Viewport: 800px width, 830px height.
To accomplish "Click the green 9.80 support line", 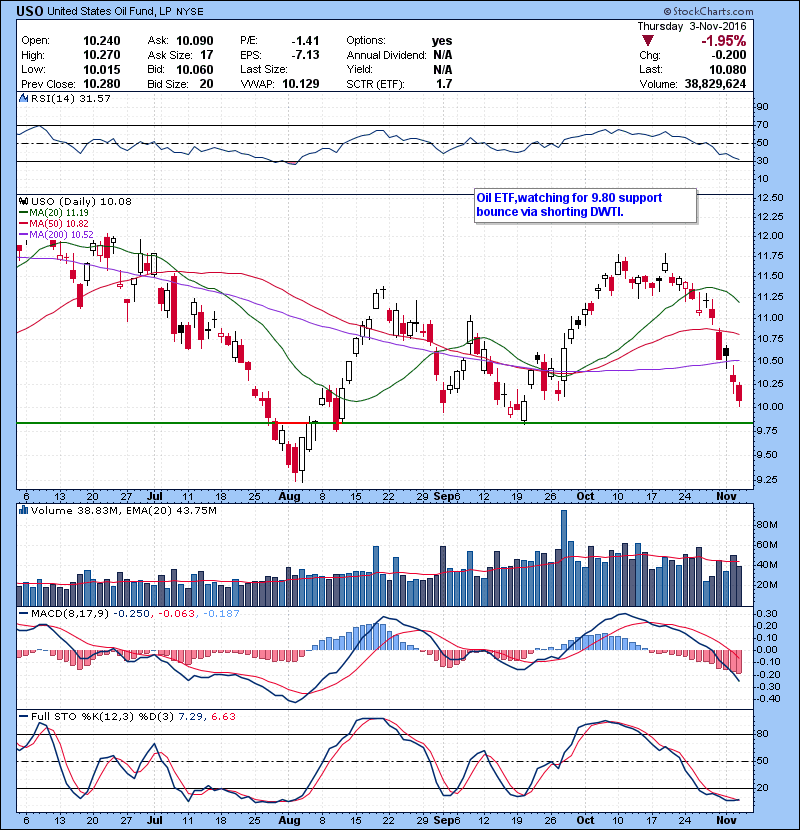I will tap(384, 423).
